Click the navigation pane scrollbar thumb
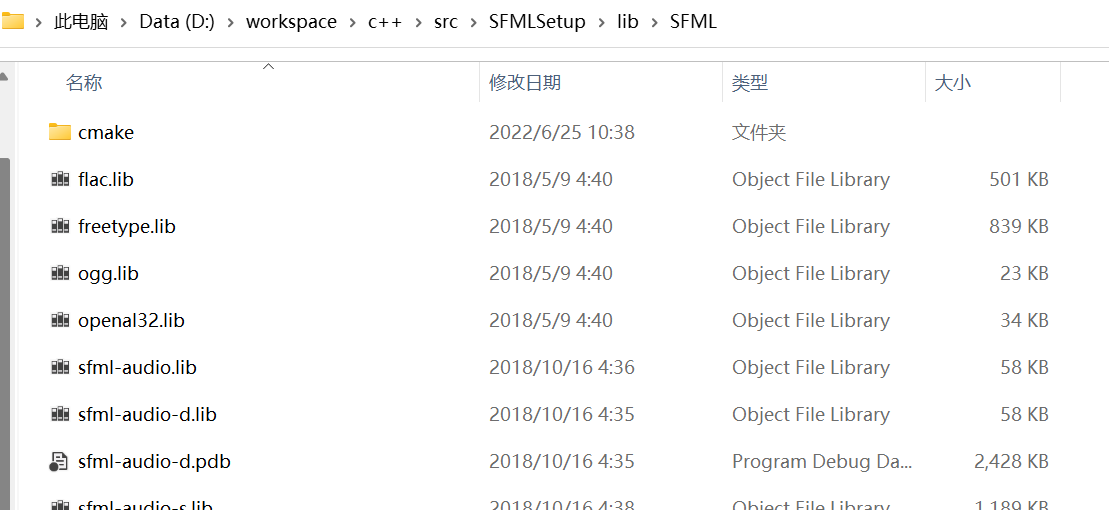Viewport: 1109px width, 510px height. [x=4, y=333]
